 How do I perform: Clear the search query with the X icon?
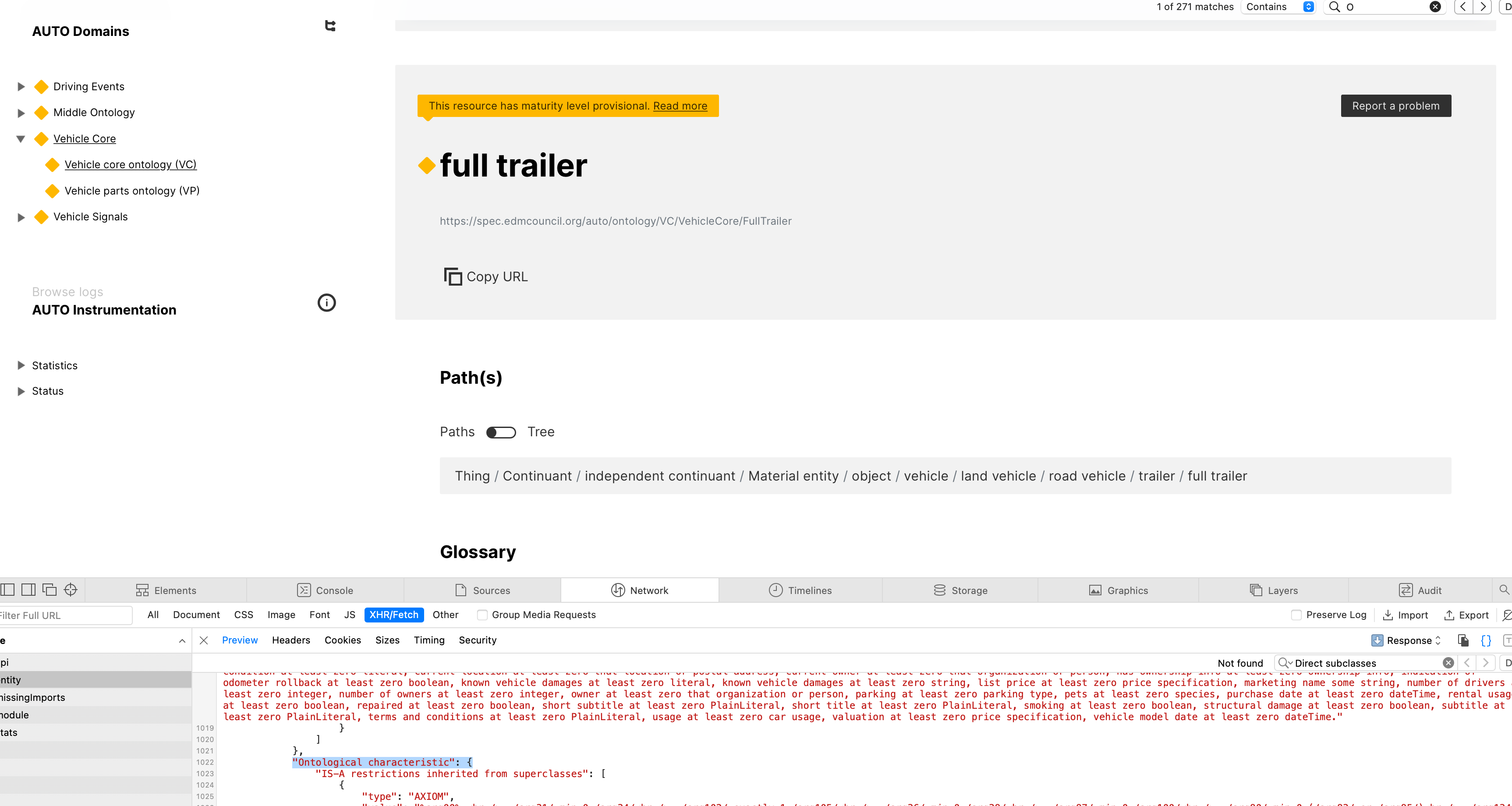tap(1436, 7)
